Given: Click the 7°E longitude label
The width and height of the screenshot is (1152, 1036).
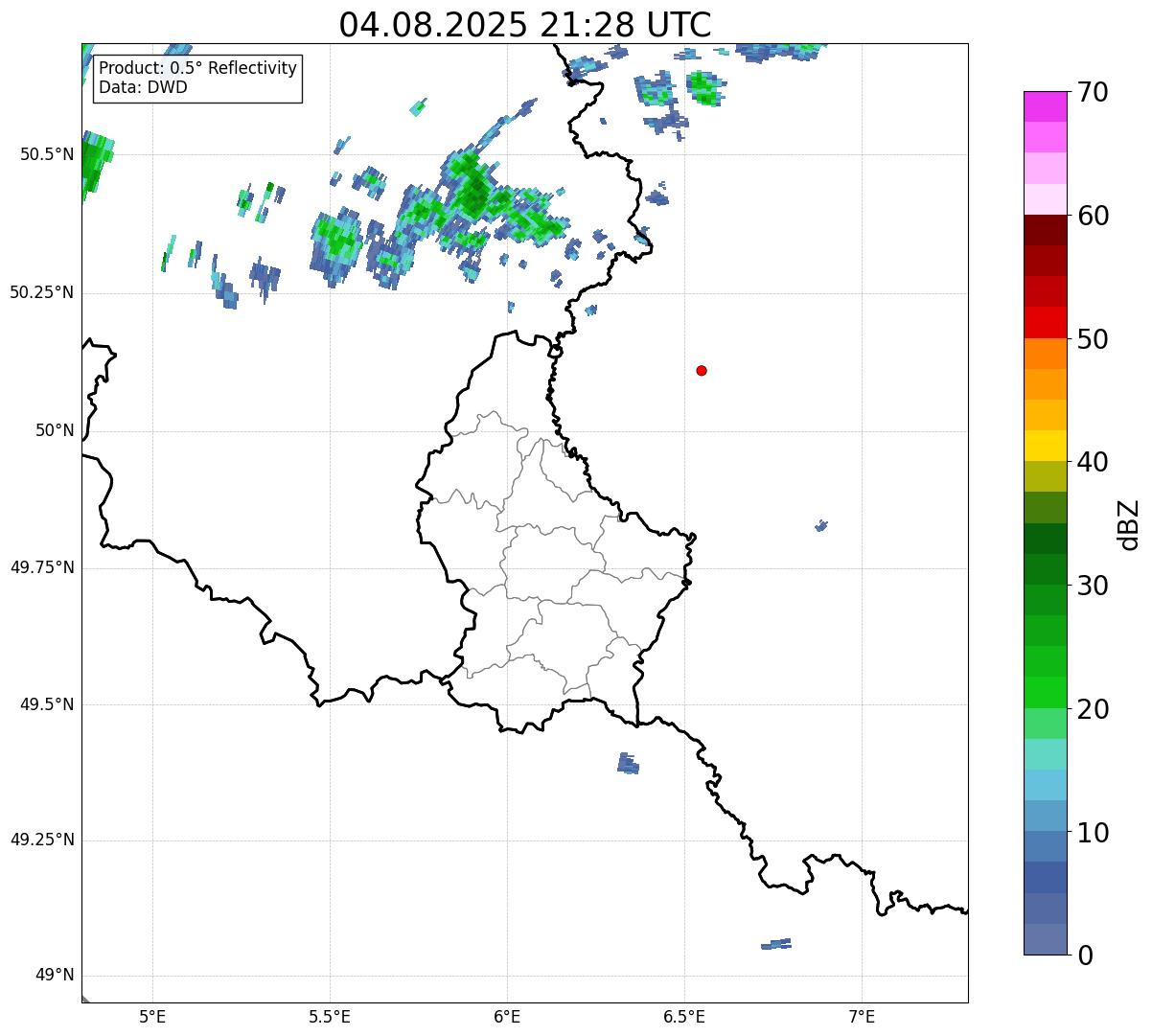Looking at the screenshot, I should point(862,1016).
